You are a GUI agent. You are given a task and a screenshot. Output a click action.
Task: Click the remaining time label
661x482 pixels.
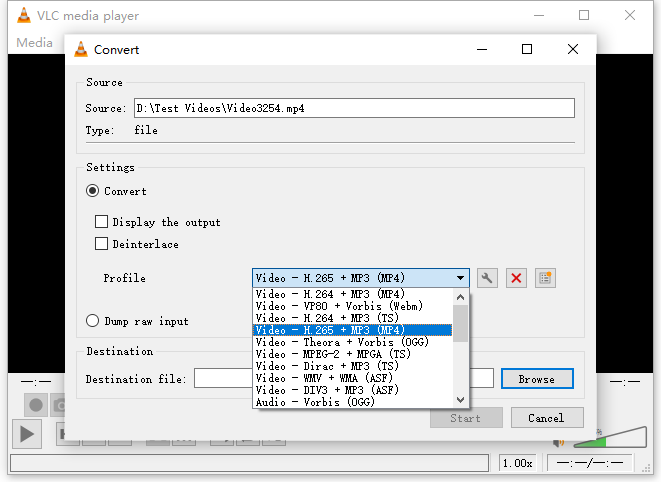click(624, 382)
